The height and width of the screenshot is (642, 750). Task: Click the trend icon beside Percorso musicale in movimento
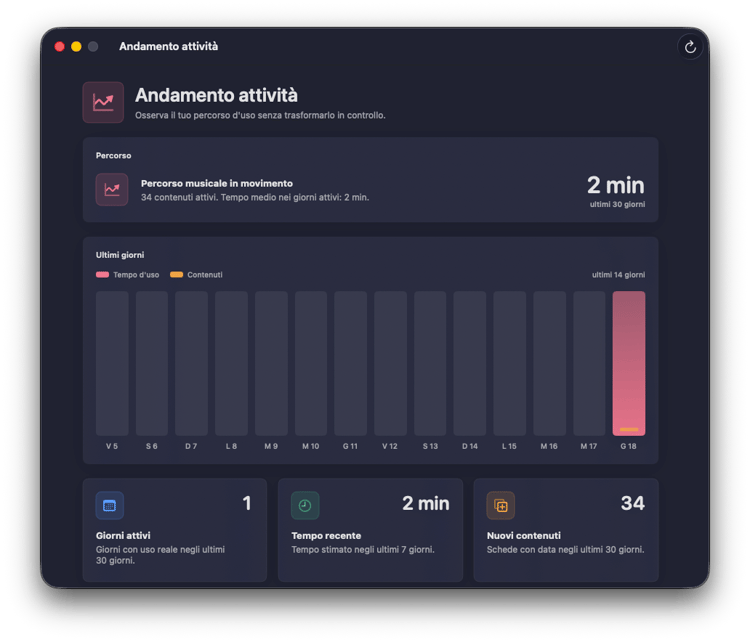(112, 189)
